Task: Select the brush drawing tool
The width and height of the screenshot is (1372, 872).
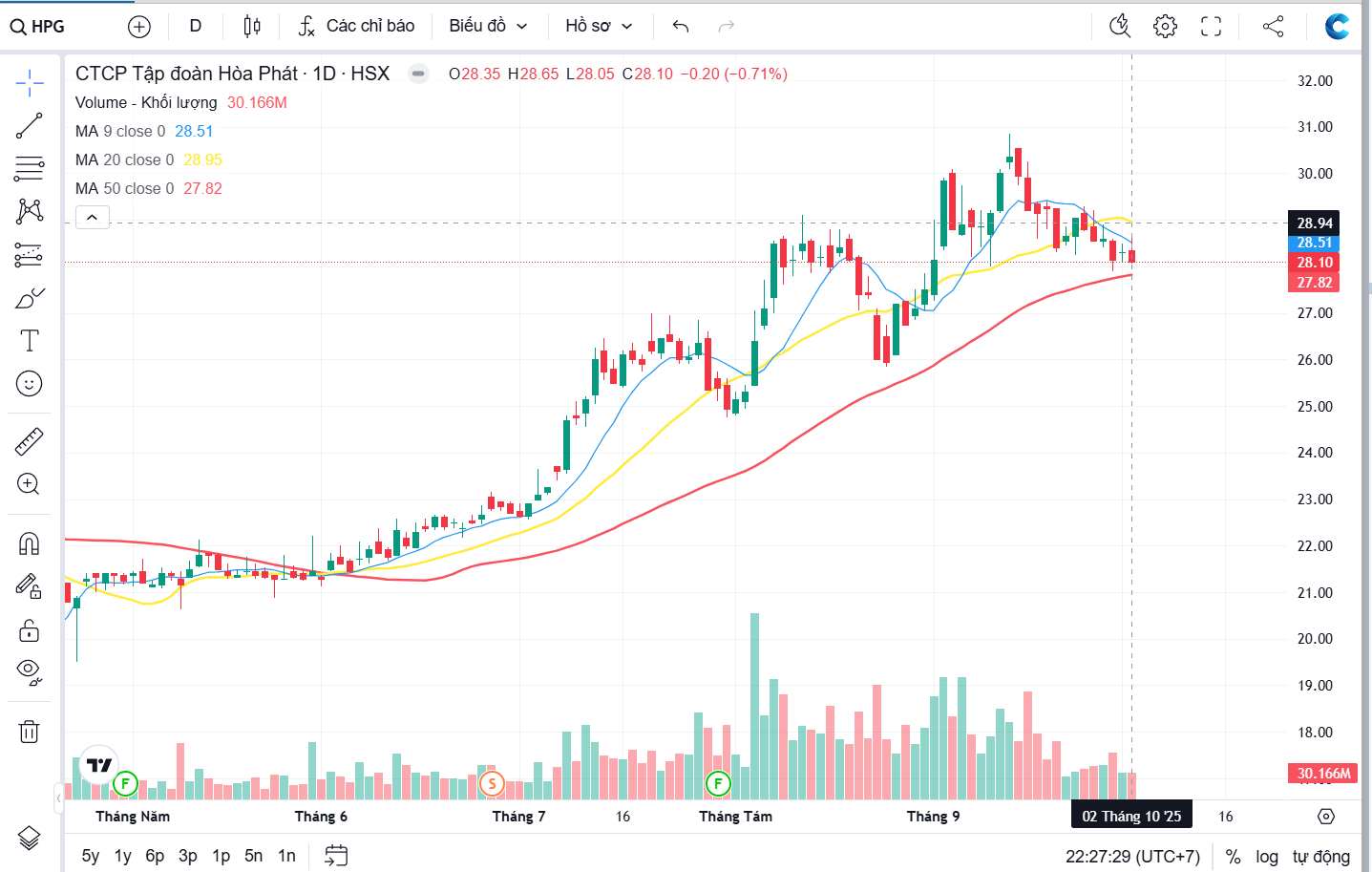Action: tap(30, 299)
